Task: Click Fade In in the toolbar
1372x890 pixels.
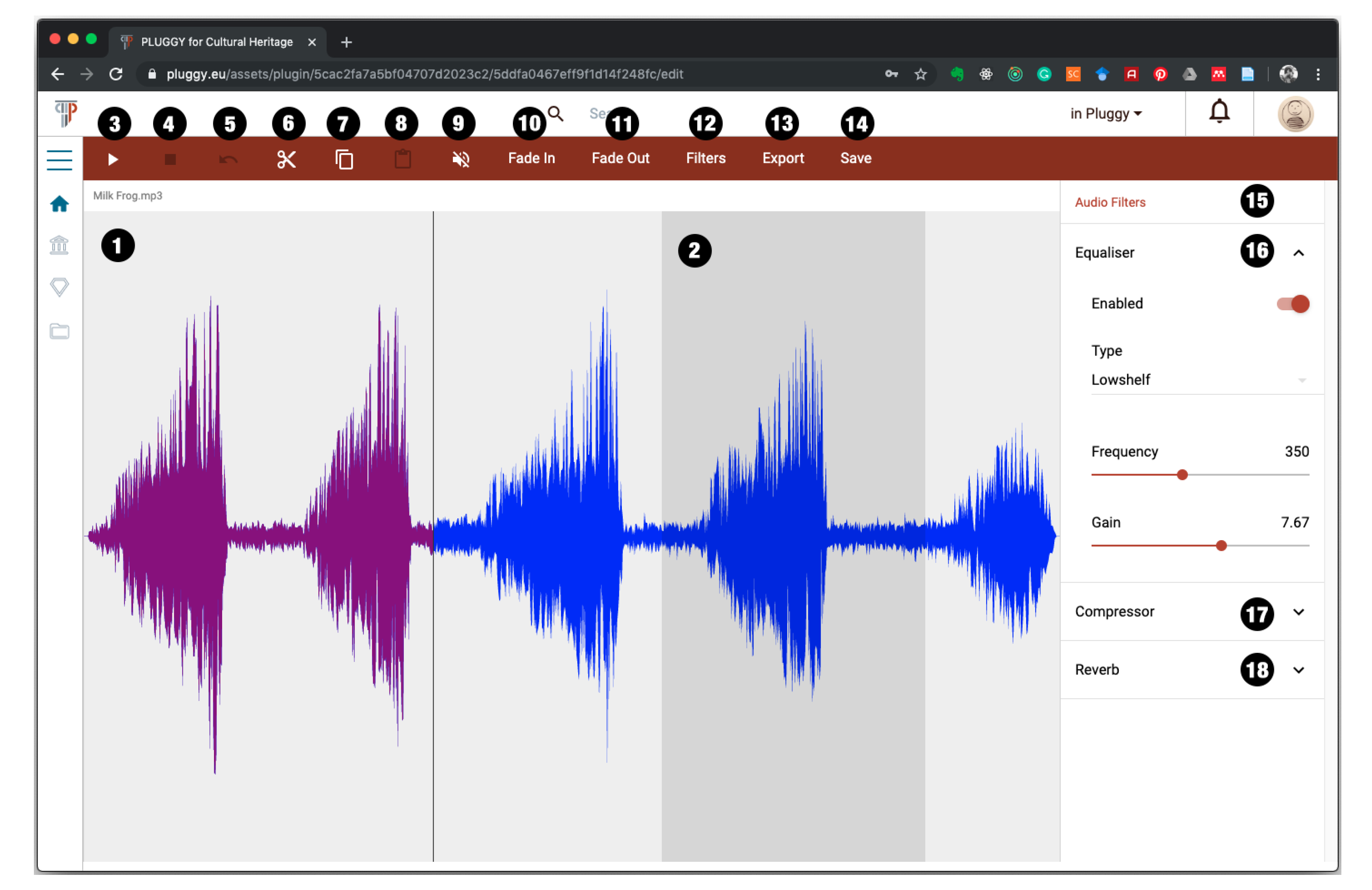Action: coord(531,158)
